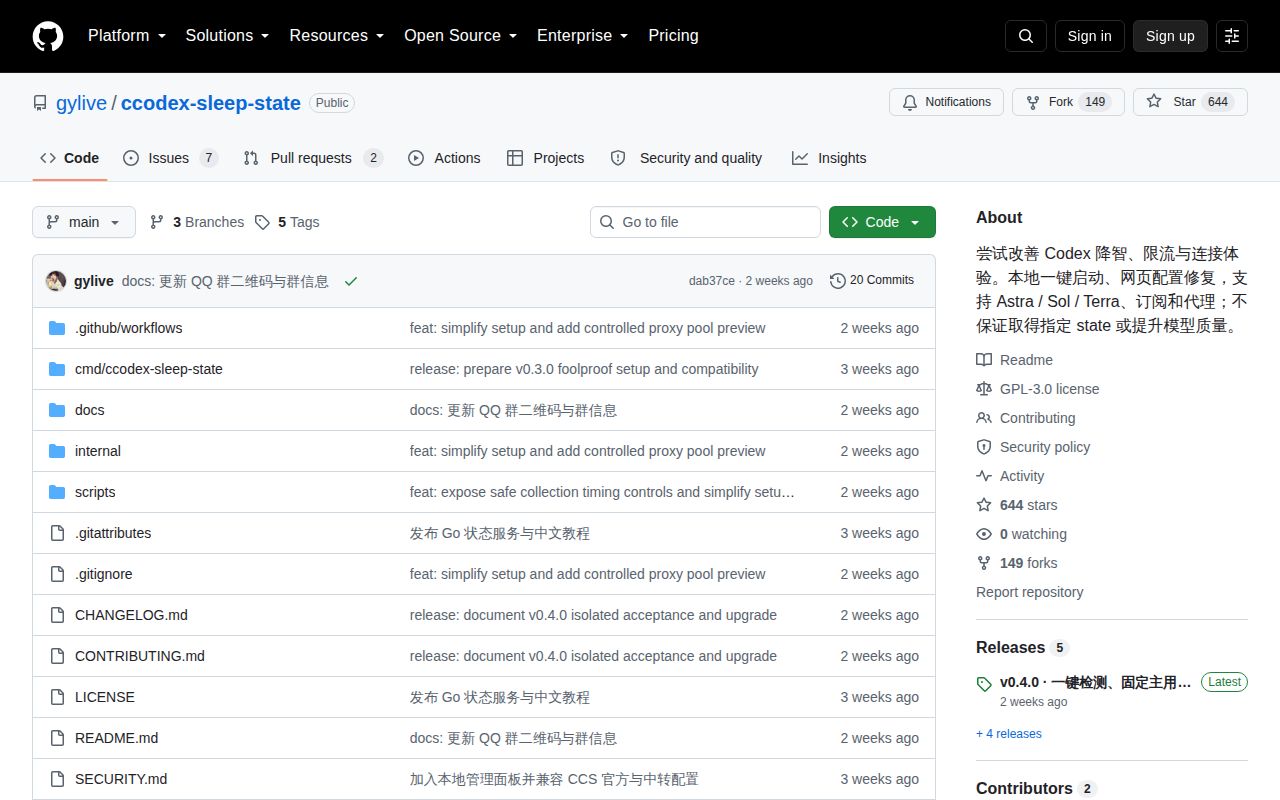View the 20 Commits history link
1280x800 pixels.
(872, 280)
